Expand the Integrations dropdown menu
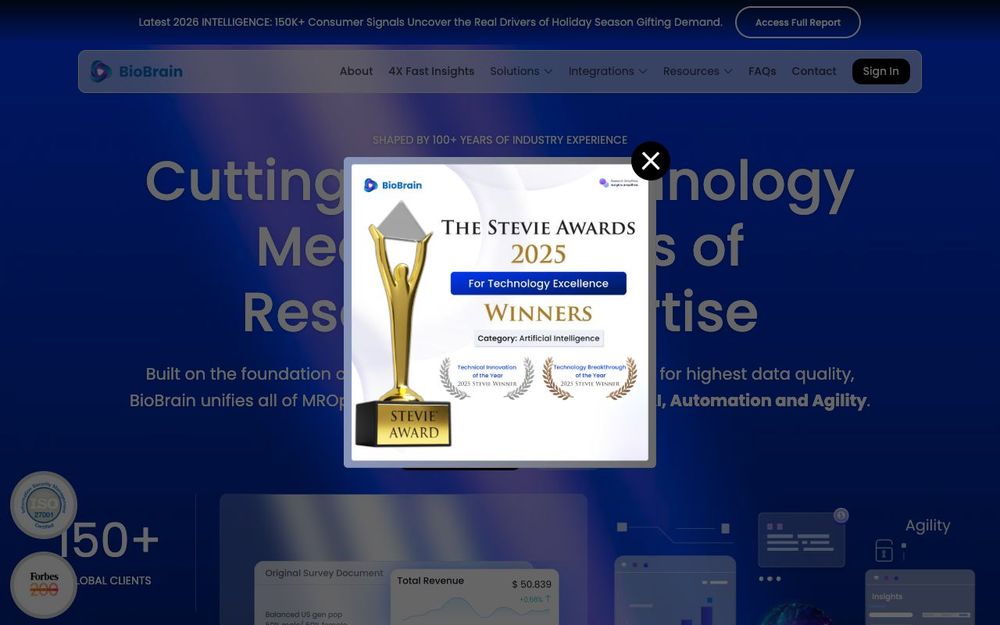1000x625 pixels. pos(608,71)
